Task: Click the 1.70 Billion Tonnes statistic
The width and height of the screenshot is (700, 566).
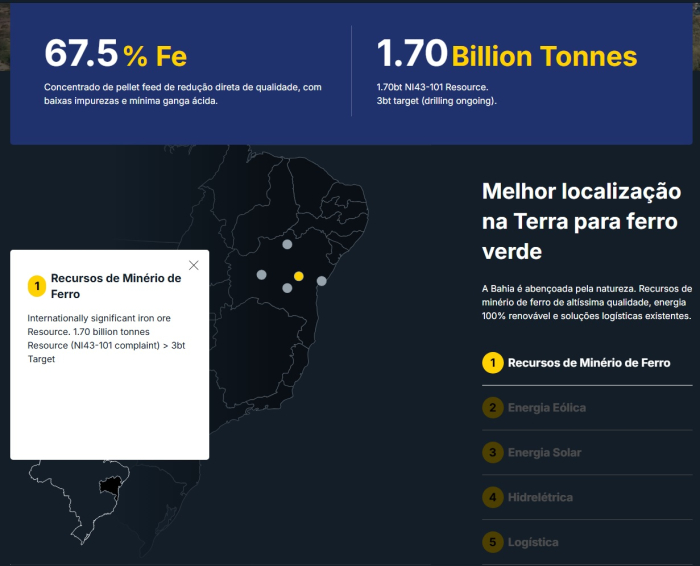Action: pyautogui.click(x=506, y=54)
